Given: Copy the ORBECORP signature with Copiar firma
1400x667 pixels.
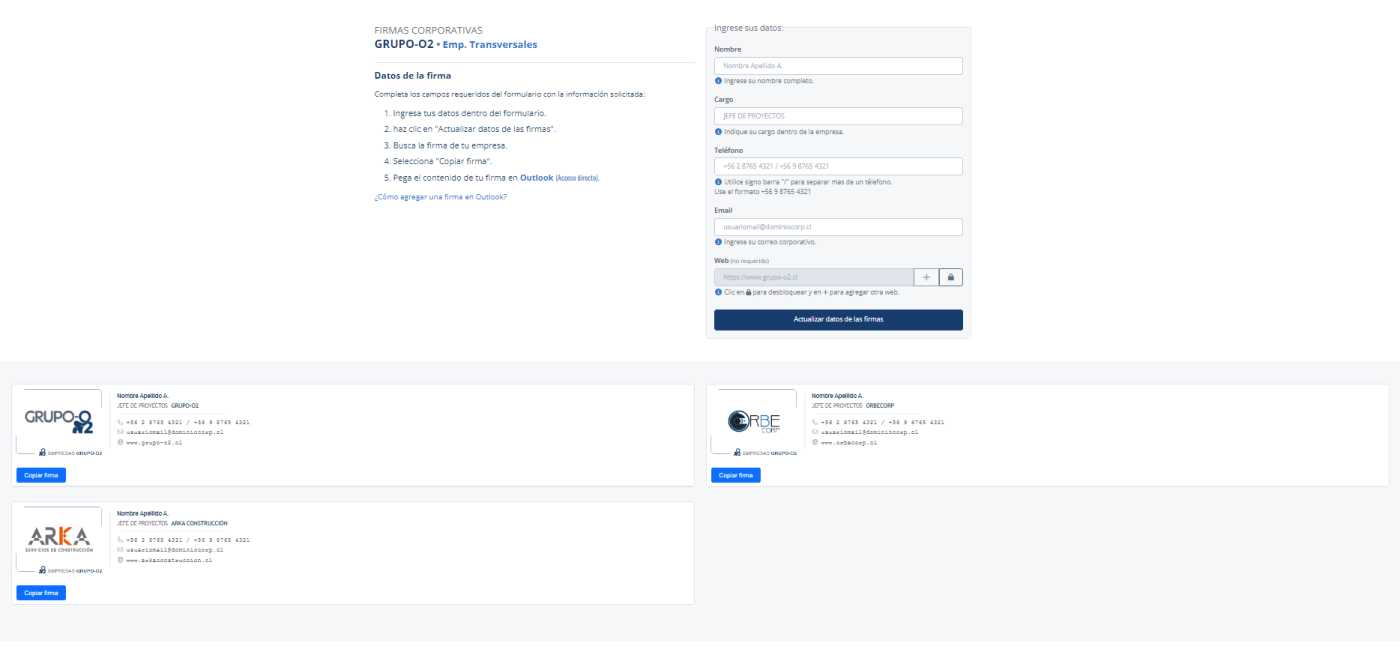Looking at the screenshot, I should point(736,475).
